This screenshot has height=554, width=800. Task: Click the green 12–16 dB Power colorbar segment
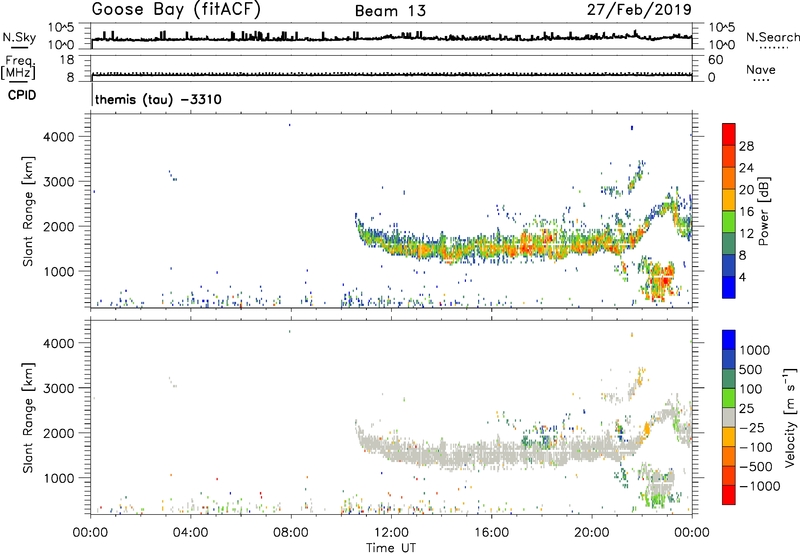click(729, 221)
